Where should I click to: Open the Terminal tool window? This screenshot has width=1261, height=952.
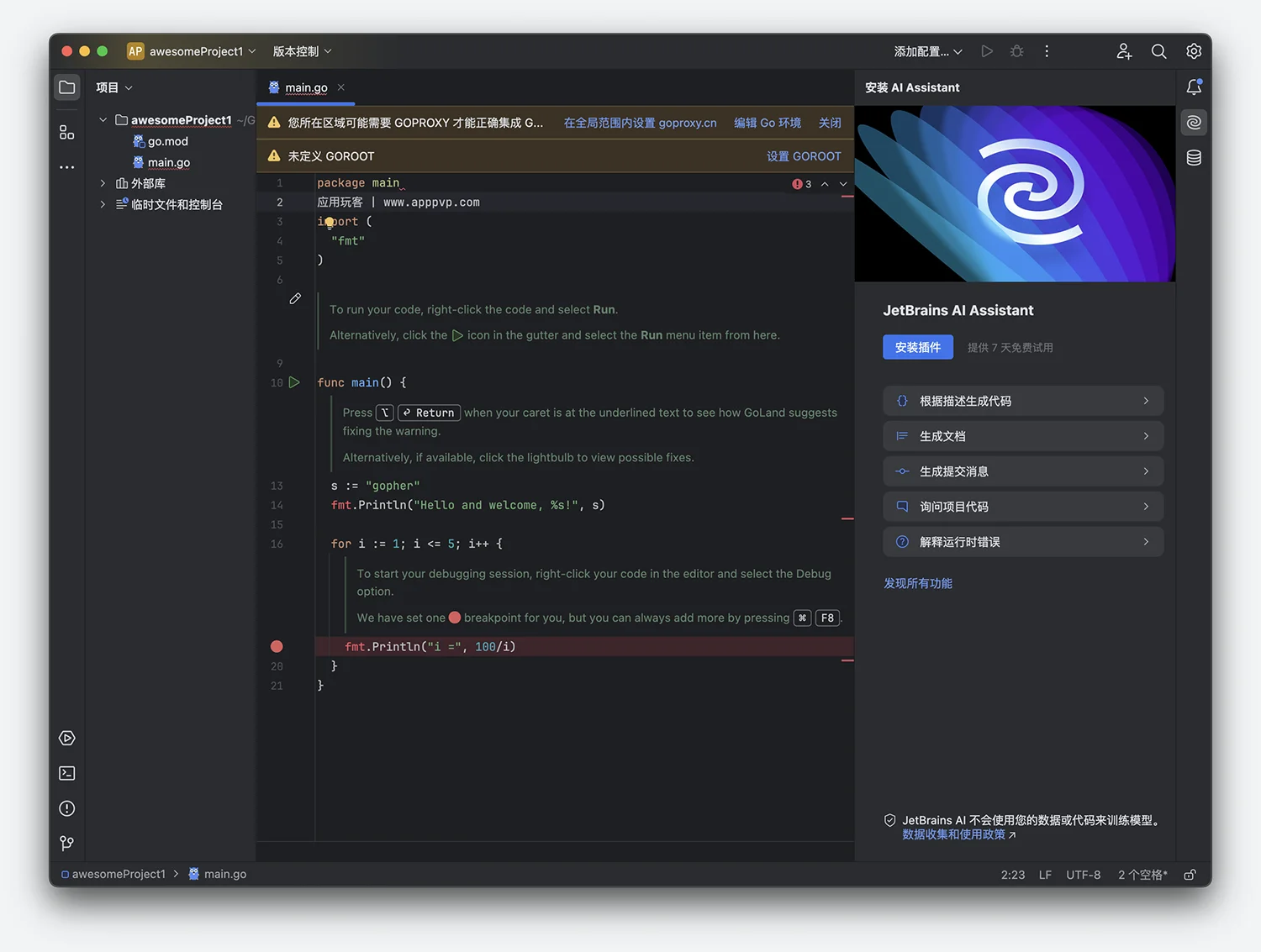pyautogui.click(x=67, y=773)
